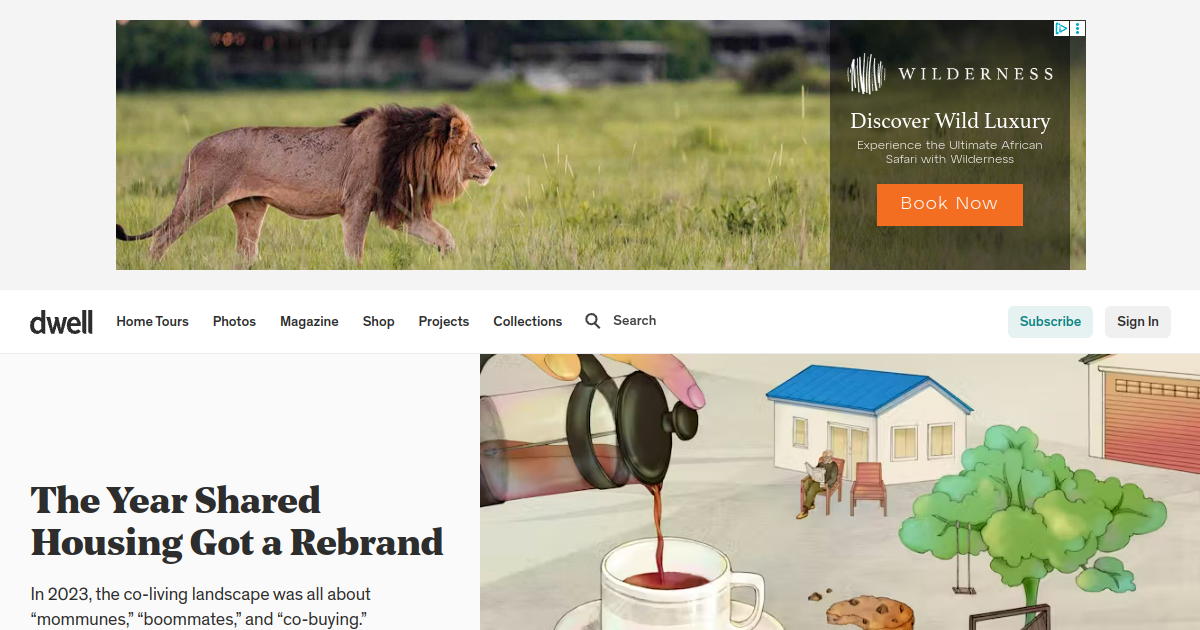Click the dwell logo in the header

(61, 322)
